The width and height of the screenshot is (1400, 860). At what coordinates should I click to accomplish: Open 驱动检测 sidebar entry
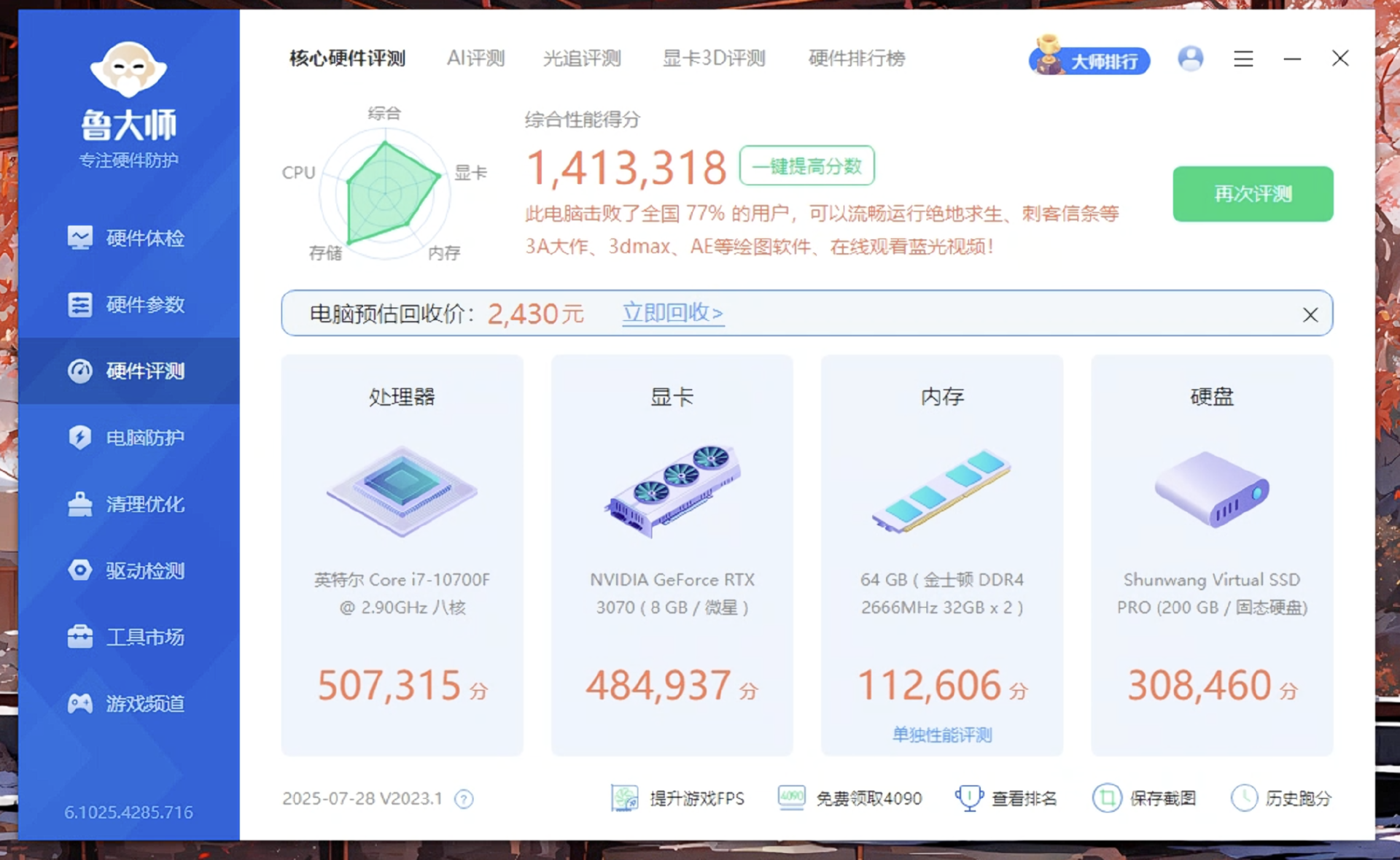pyautogui.click(x=128, y=570)
